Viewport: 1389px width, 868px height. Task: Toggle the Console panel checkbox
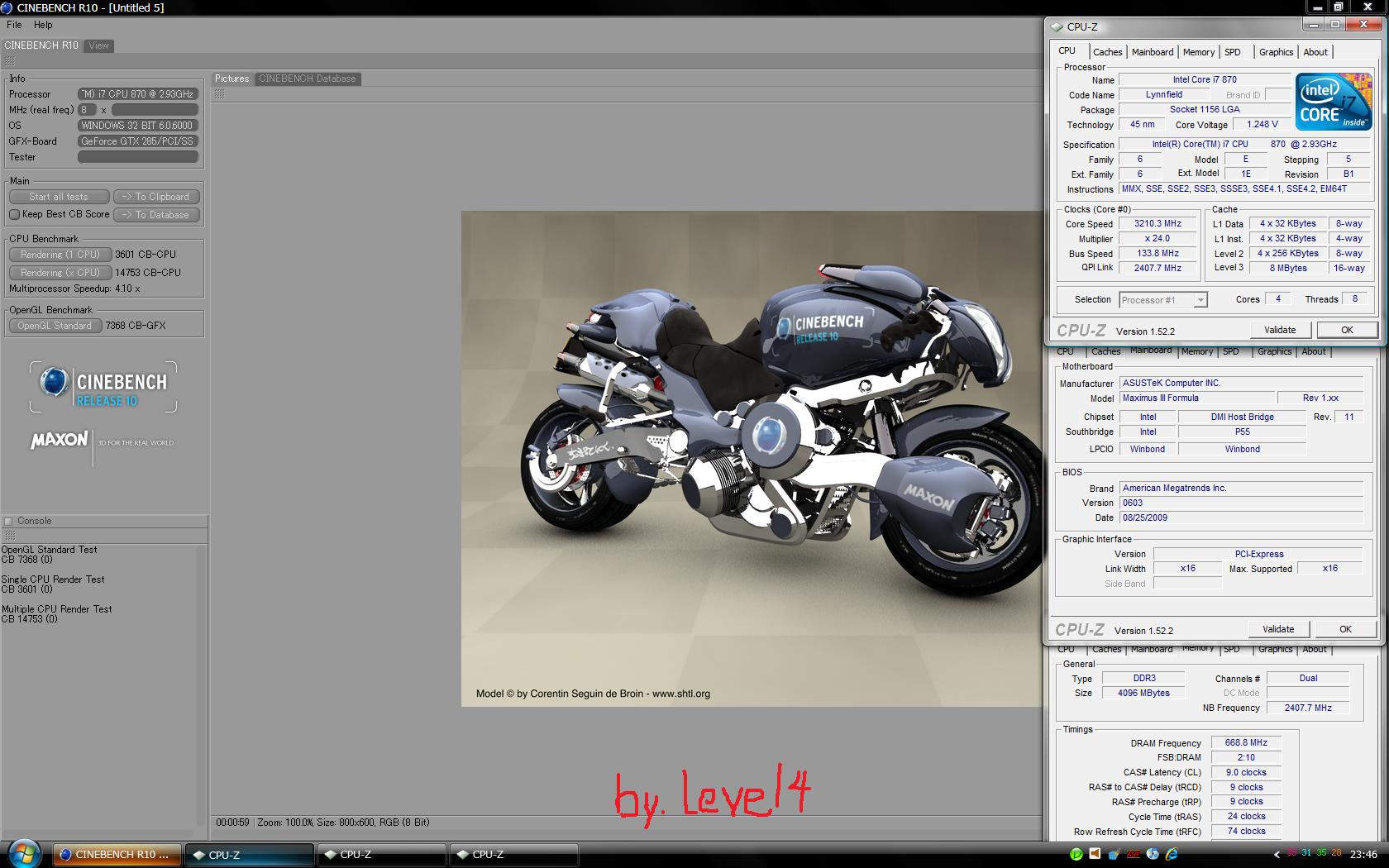8,521
